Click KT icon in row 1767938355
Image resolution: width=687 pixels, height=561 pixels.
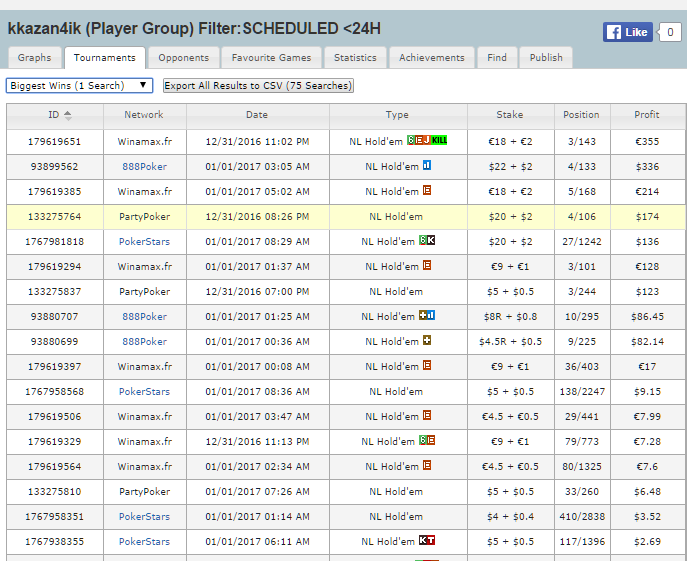(427, 540)
